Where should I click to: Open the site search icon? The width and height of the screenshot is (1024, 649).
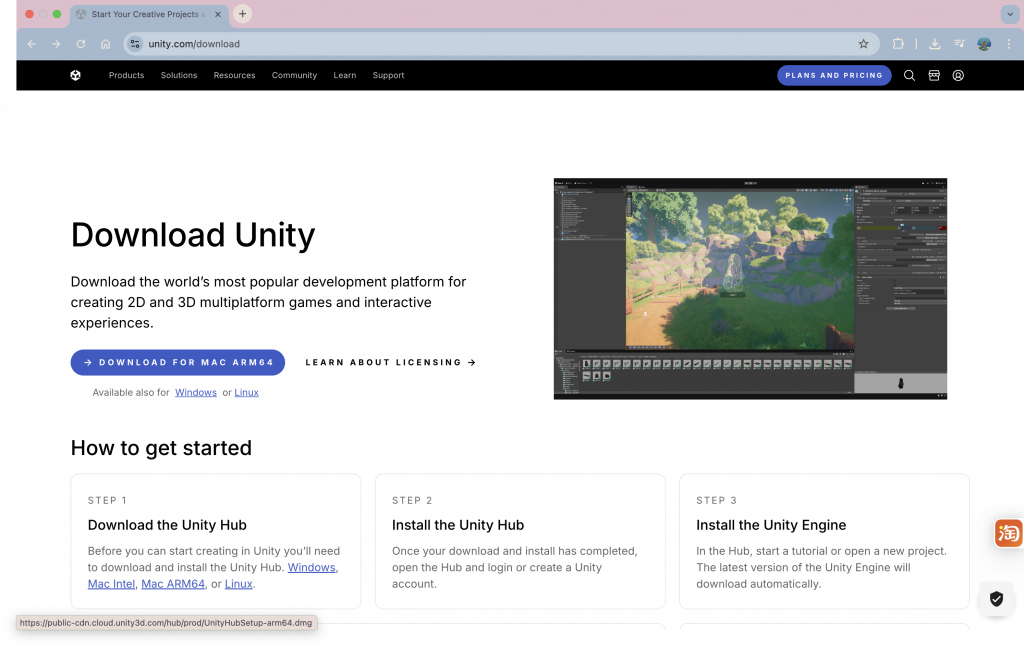tap(909, 76)
